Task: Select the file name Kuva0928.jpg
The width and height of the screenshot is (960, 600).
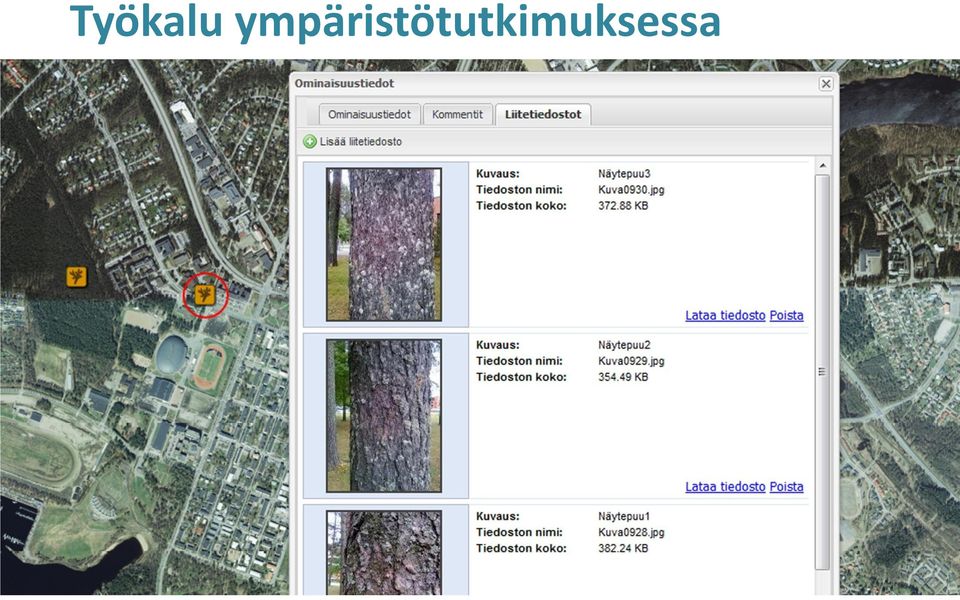Action: (631, 533)
